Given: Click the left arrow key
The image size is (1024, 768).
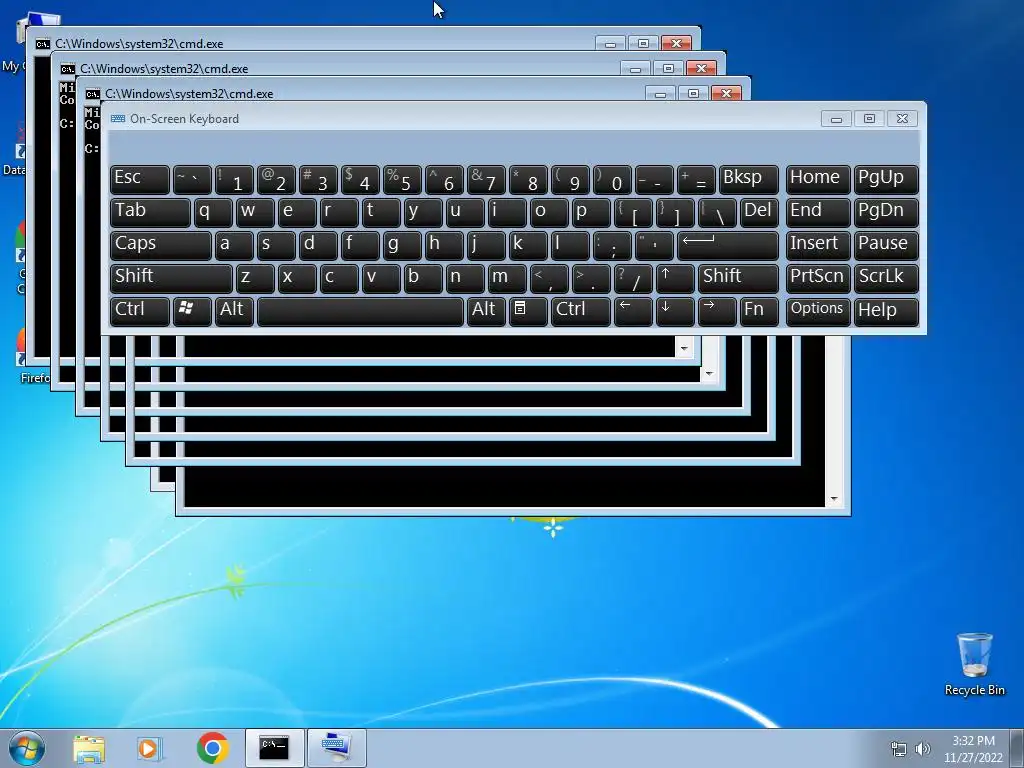Looking at the screenshot, I should tap(633, 311).
